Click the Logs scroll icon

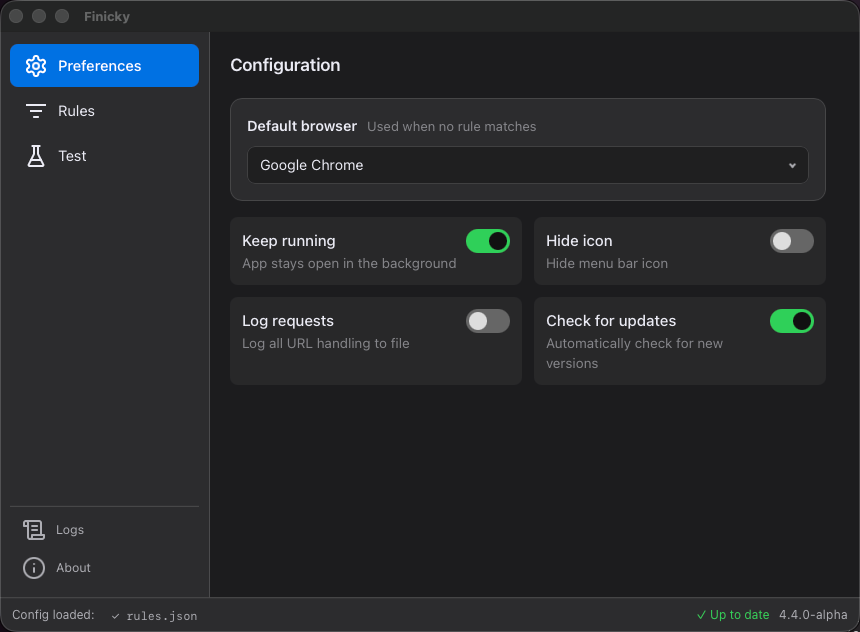pyautogui.click(x=34, y=530)
